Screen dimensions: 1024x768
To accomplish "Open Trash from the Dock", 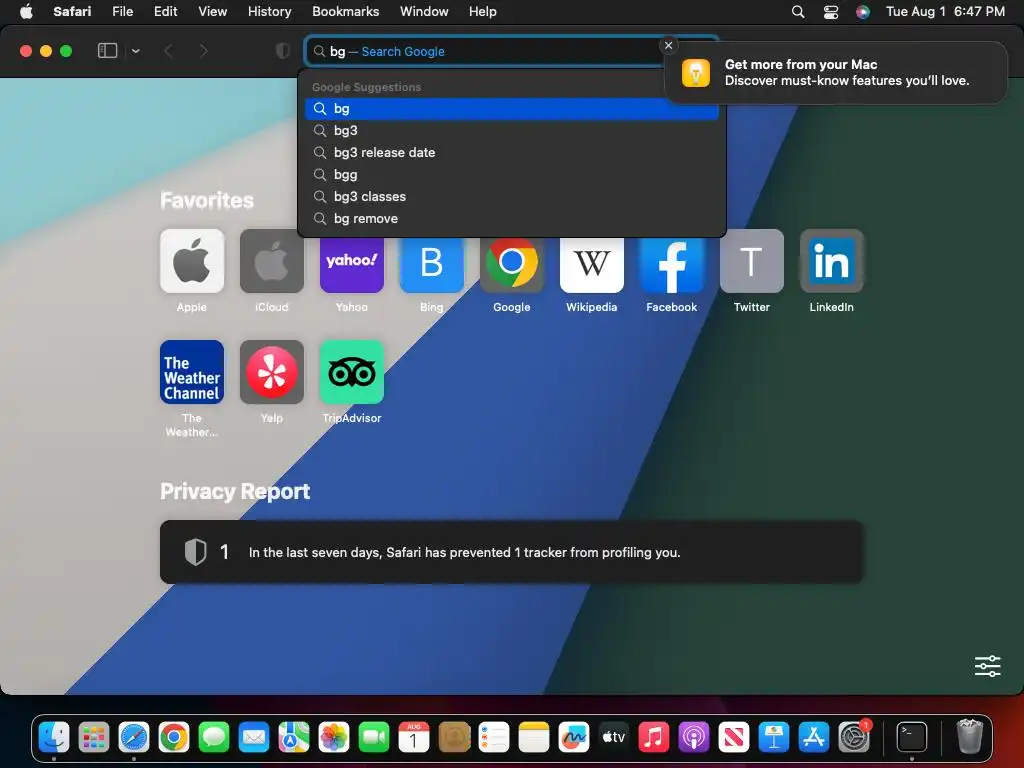I will pyautogui.click(x=970, y=737).
